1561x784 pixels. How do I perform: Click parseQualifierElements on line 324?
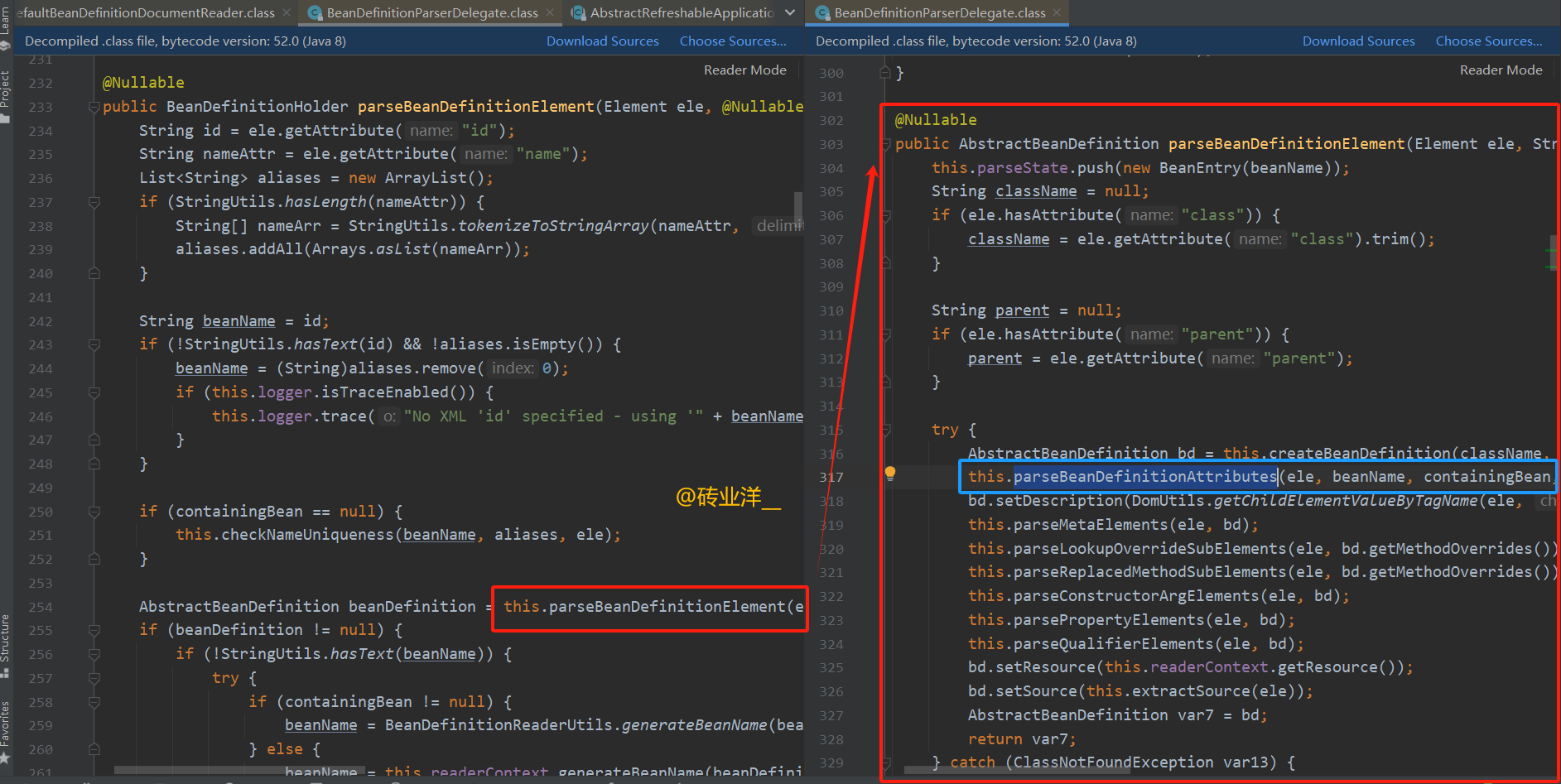point(1113,644)
